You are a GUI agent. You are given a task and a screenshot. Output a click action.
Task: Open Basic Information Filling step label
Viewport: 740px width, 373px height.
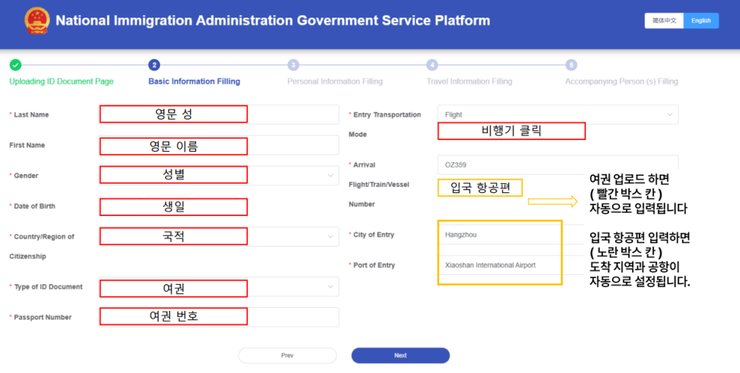[x=194, y=81]
